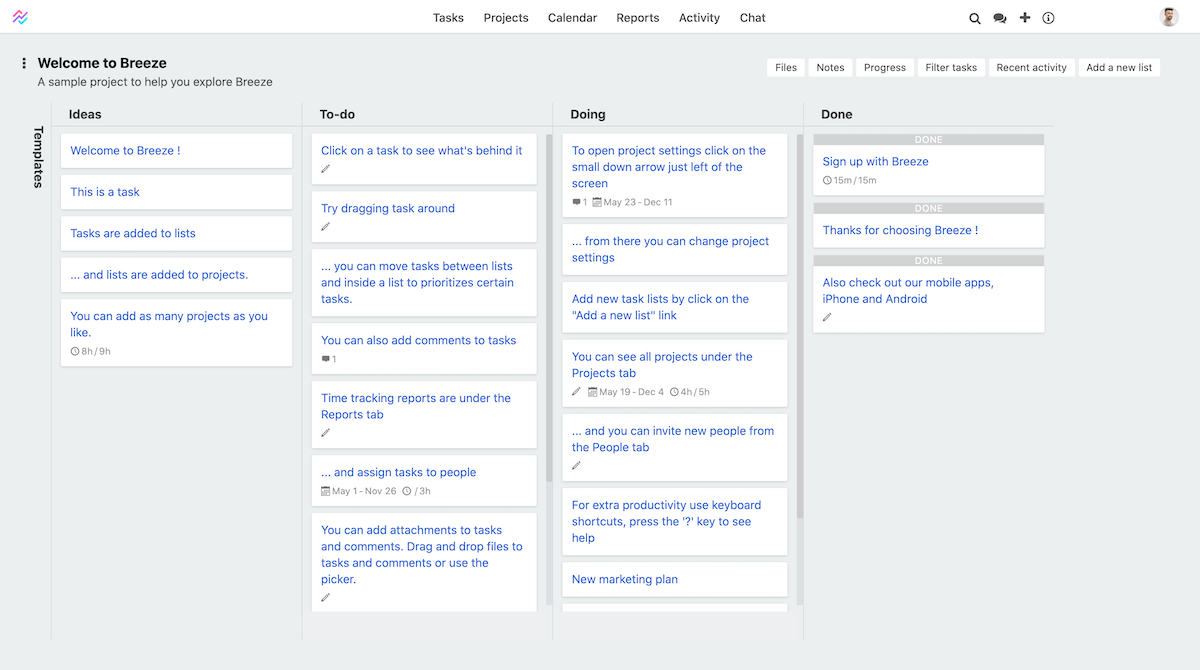
Task: Open Chat from the top navigation
Action: coord(753,18)
